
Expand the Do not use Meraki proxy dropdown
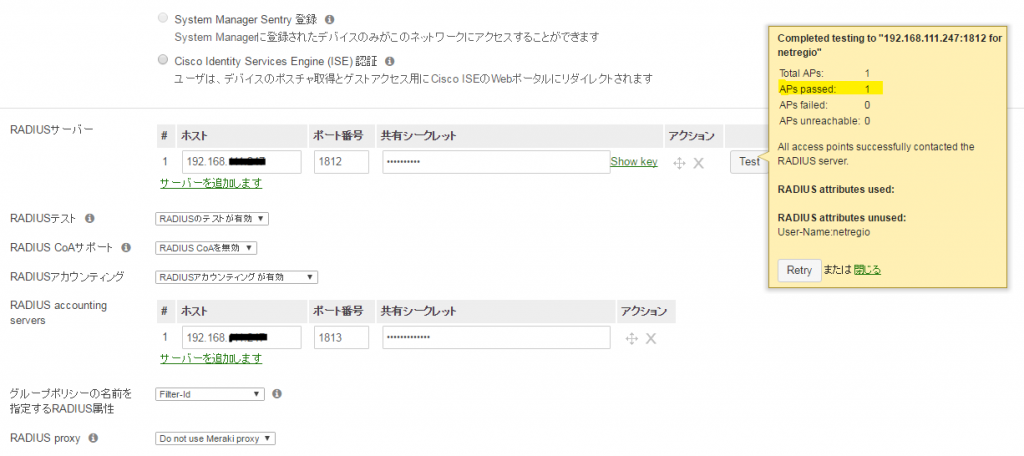[x=216, y=438]
